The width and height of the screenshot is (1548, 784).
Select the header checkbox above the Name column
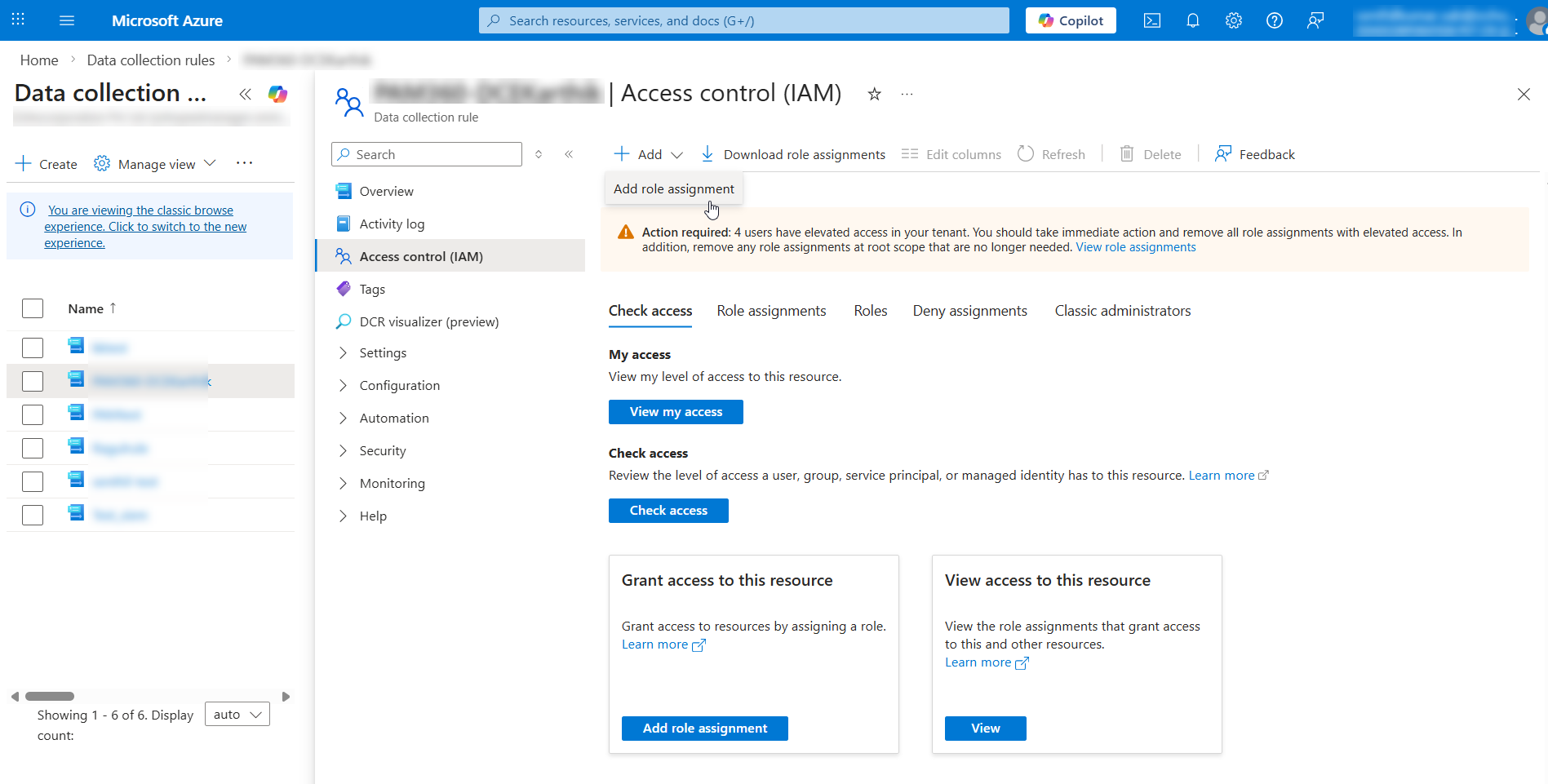coord(33,308)
